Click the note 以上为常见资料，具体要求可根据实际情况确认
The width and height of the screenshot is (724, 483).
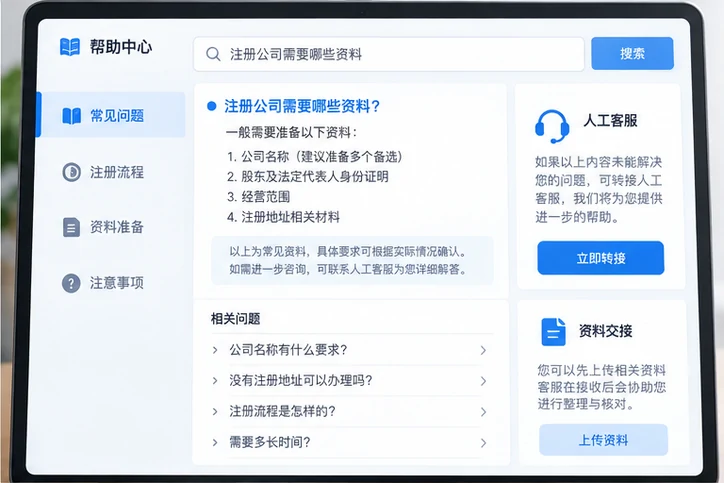point(349,252)
